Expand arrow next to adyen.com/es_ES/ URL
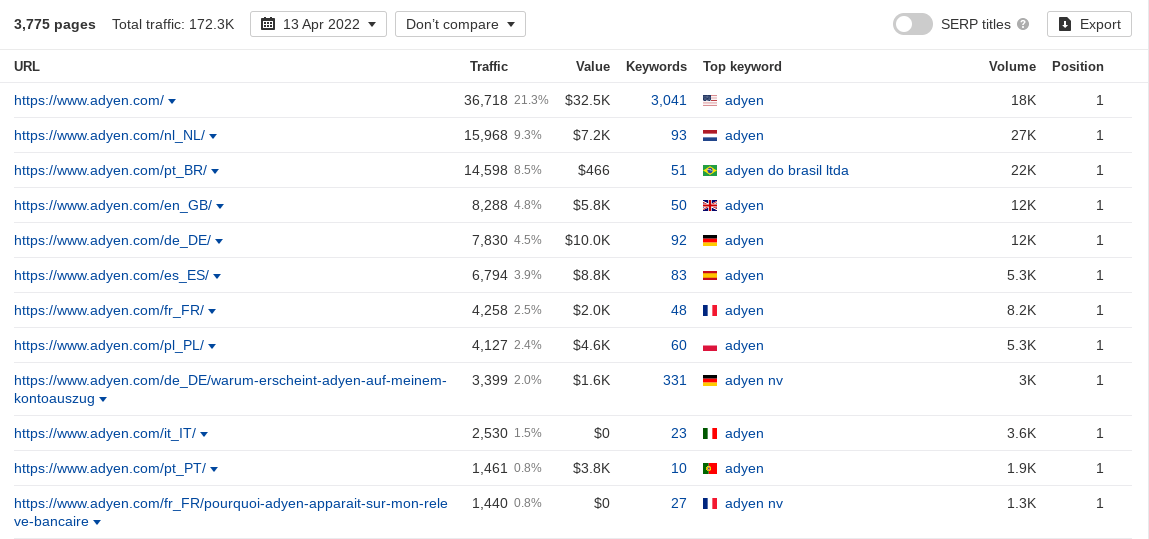This screenshot has height=539, width=1149. click(x=217, y=276)
